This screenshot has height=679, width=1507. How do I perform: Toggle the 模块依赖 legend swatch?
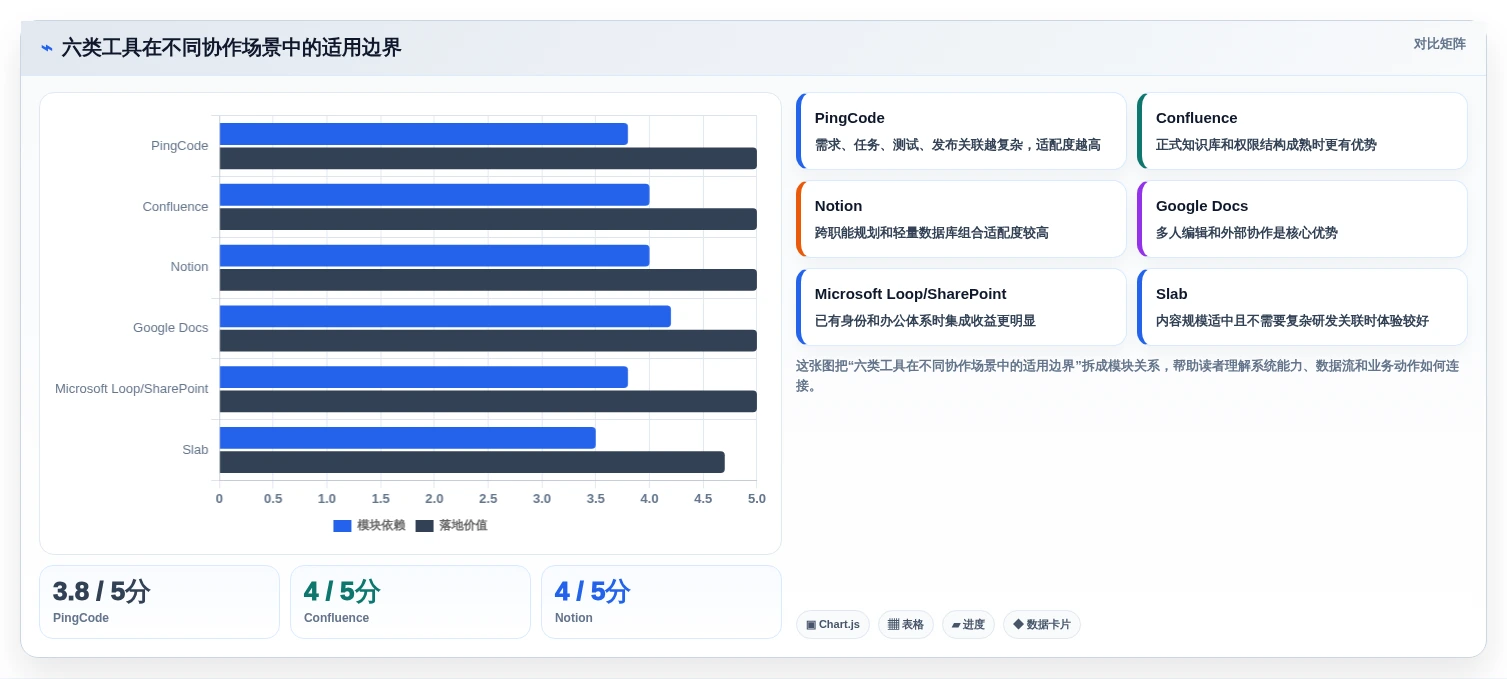(x=342, y=526)
